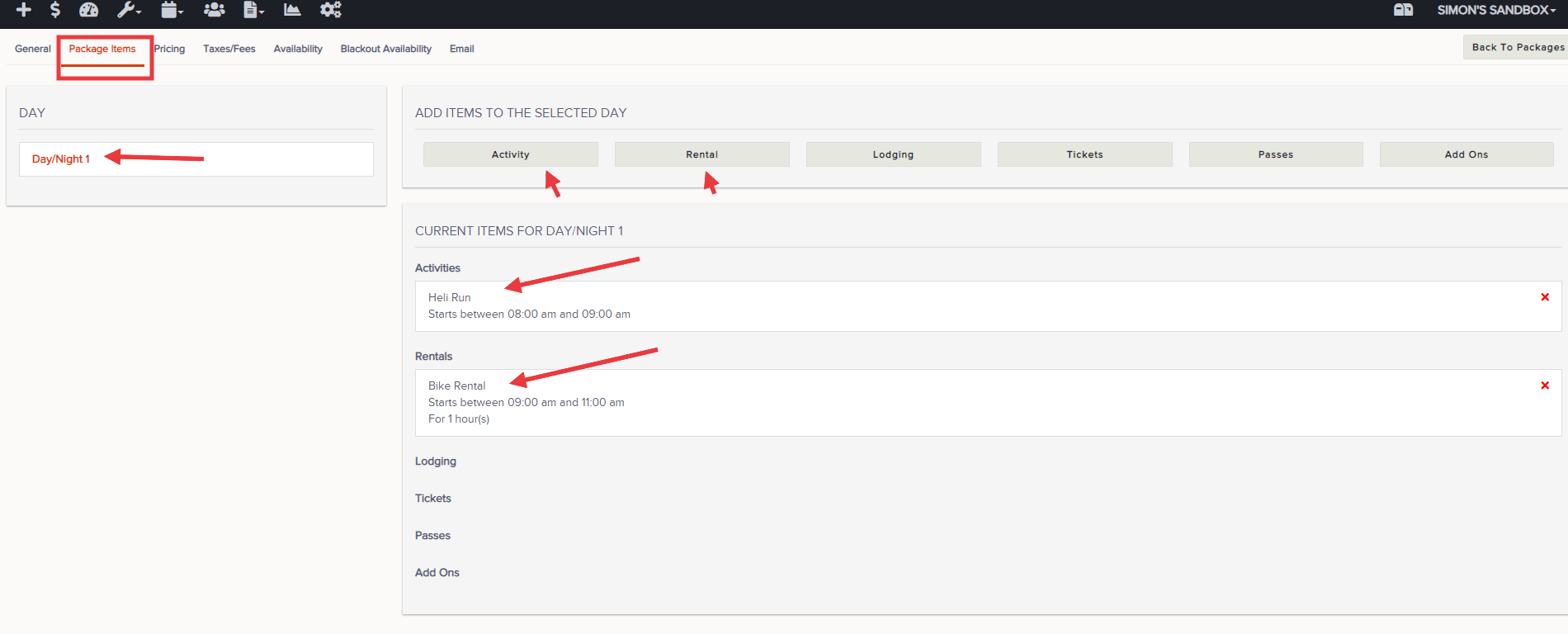The width and height of the screenshot is (1568, 634).
Task: Click the plus add icon in top bar
Action: point(24,10)
